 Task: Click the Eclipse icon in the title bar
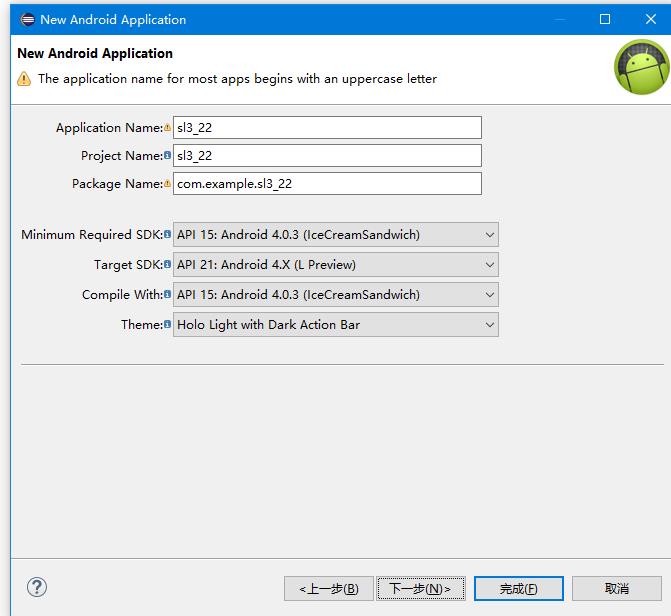pos(27,19)
